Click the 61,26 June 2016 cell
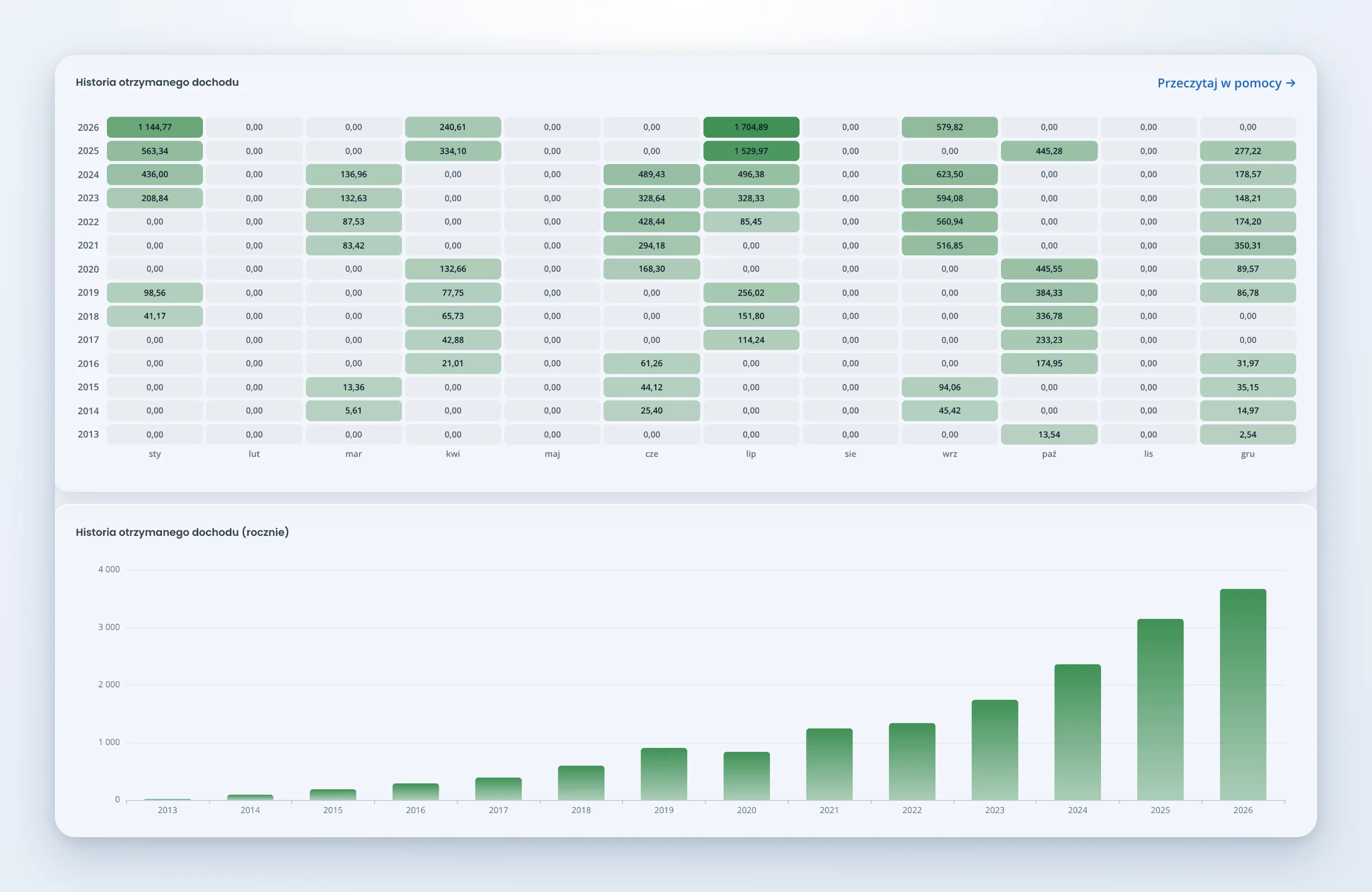1372x892 pixels. point(651,363)
